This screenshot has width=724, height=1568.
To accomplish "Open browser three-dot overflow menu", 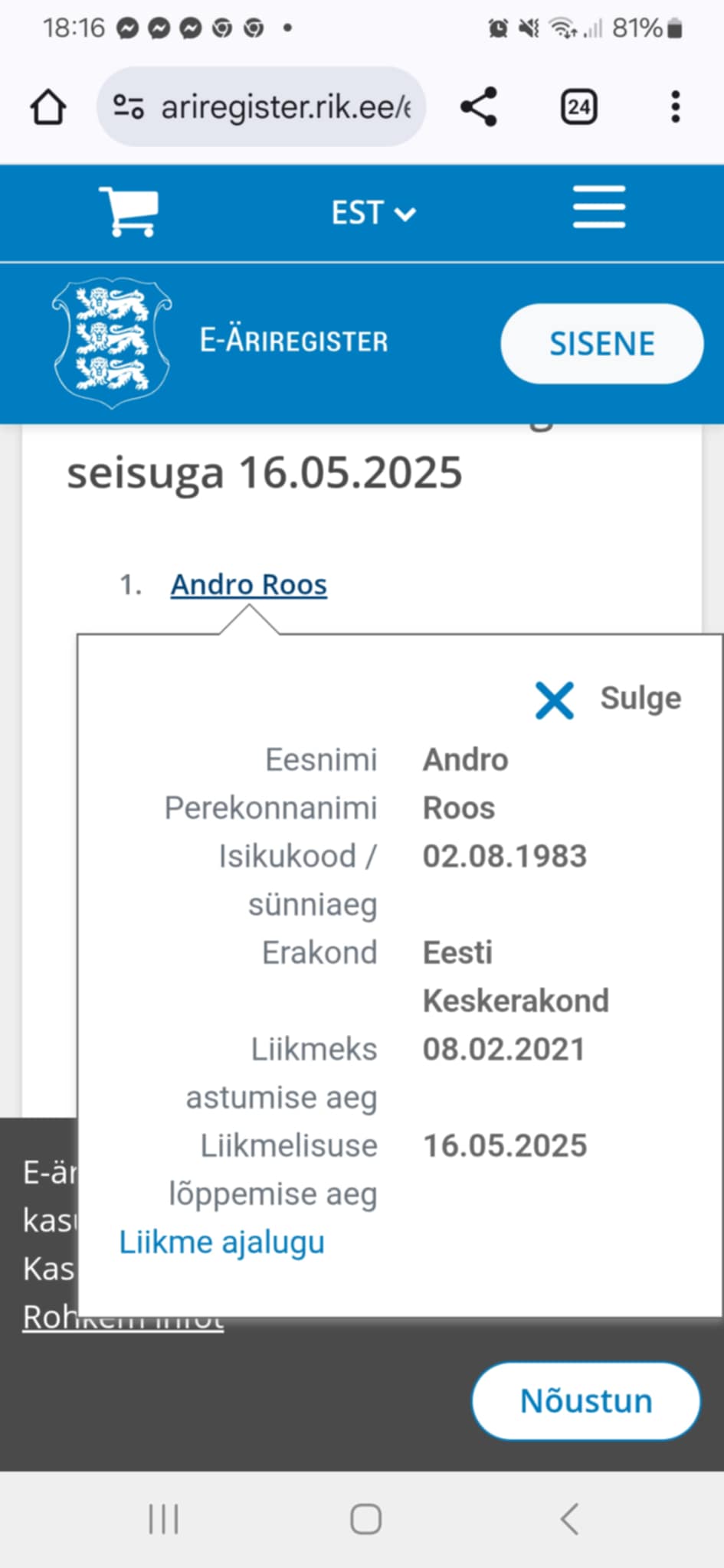I will (675, 106).
